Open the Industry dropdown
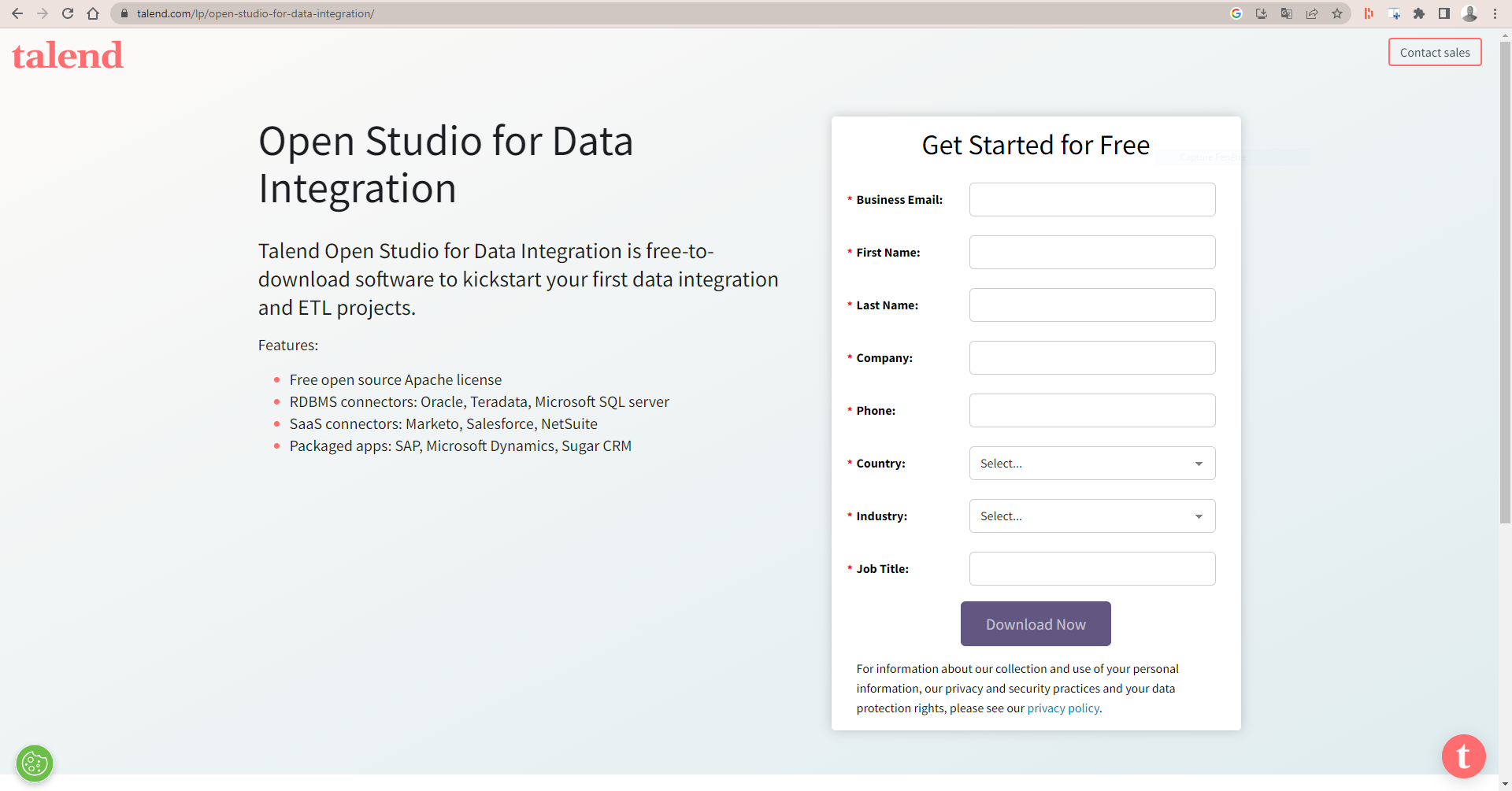1512x791 pixels. point(1092,516)
